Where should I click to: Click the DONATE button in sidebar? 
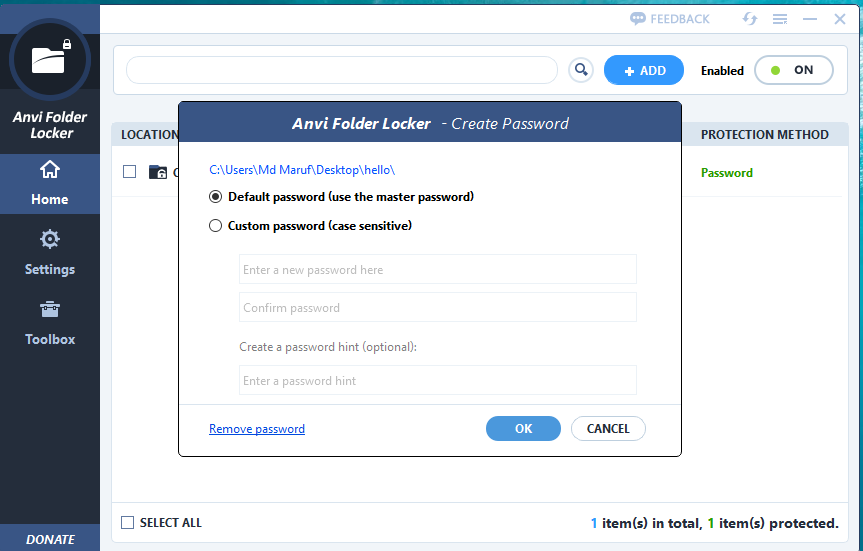(x=50, y=539)
